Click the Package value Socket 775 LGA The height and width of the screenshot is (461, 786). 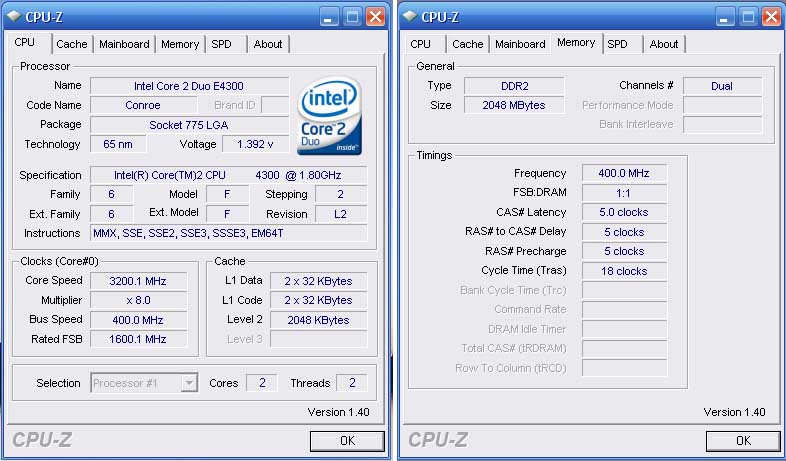tap(189, 125)
